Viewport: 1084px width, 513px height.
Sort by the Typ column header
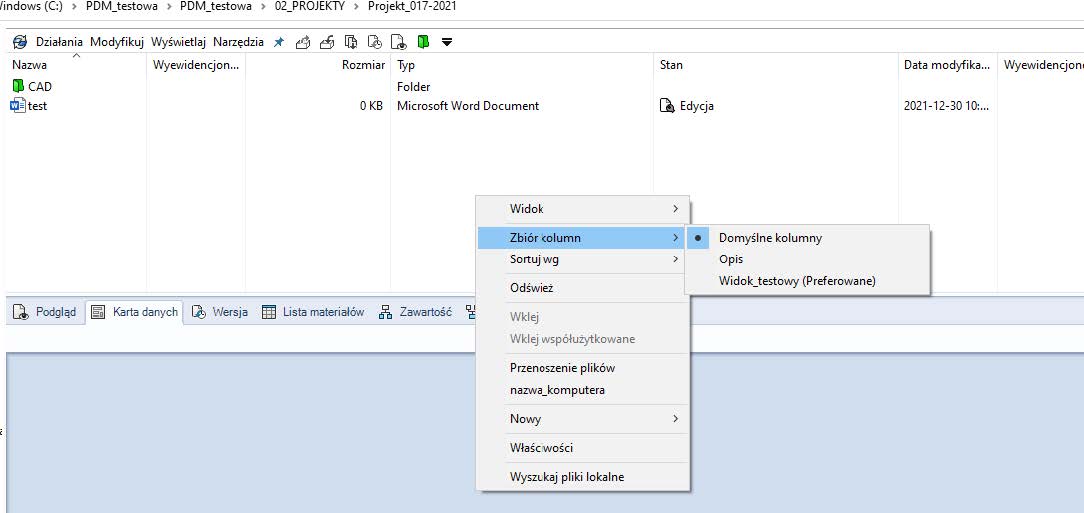click(x=522, y=65)
